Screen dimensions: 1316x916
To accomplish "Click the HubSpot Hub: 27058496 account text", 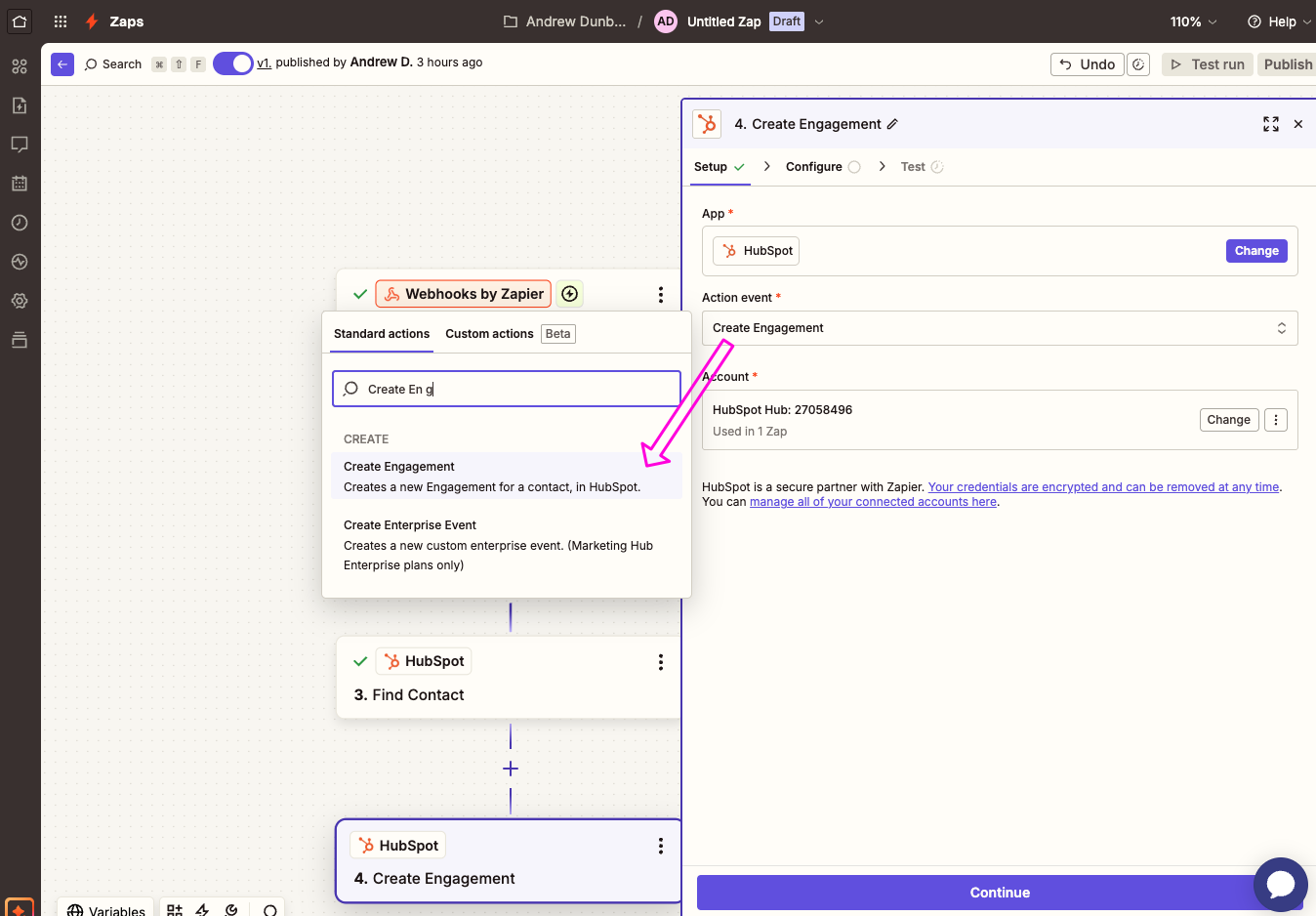I will (782, 410).
